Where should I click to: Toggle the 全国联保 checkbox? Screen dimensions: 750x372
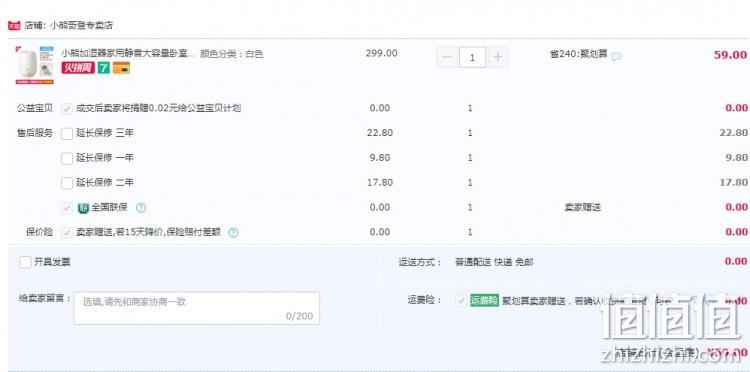67,208
